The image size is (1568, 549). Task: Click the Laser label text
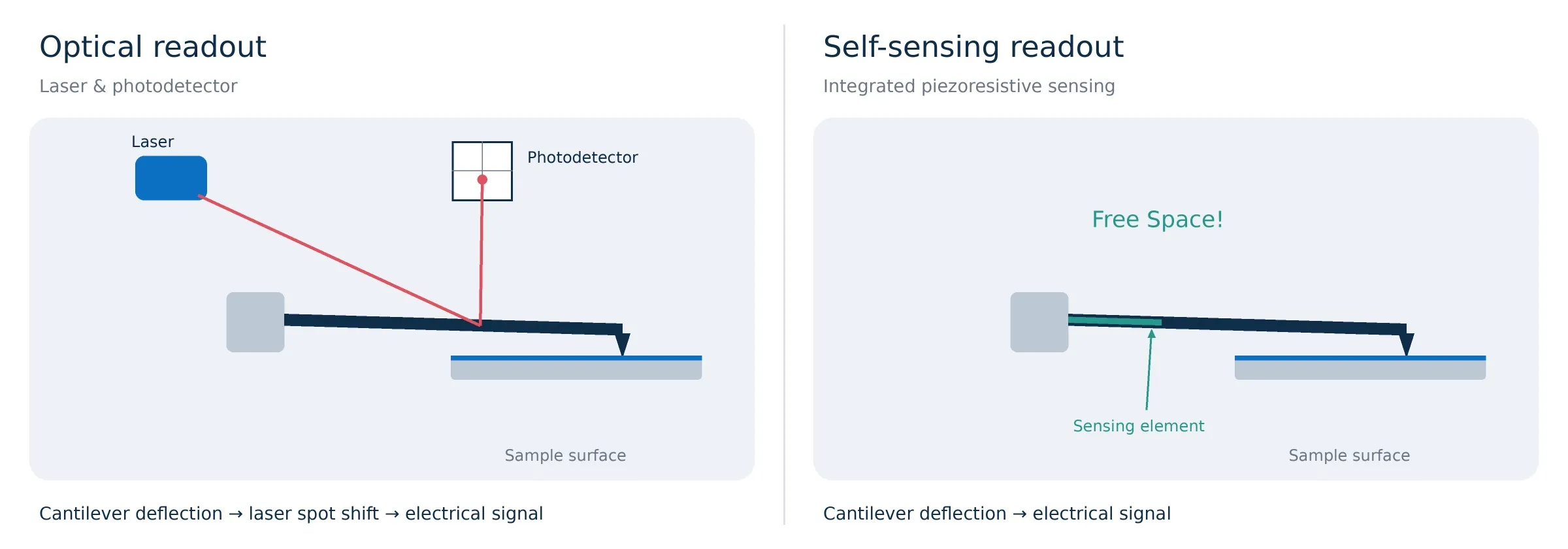coord(153,142)
